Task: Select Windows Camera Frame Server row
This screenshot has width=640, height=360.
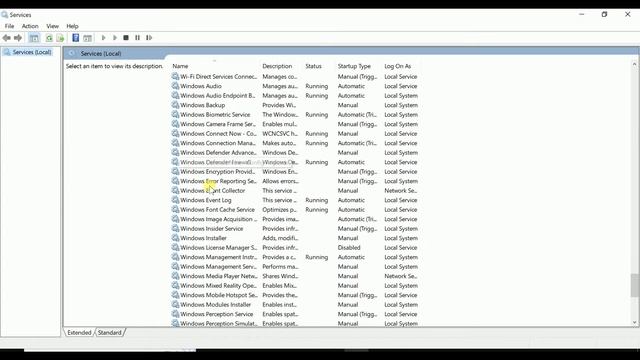Action: pos(296,124)
